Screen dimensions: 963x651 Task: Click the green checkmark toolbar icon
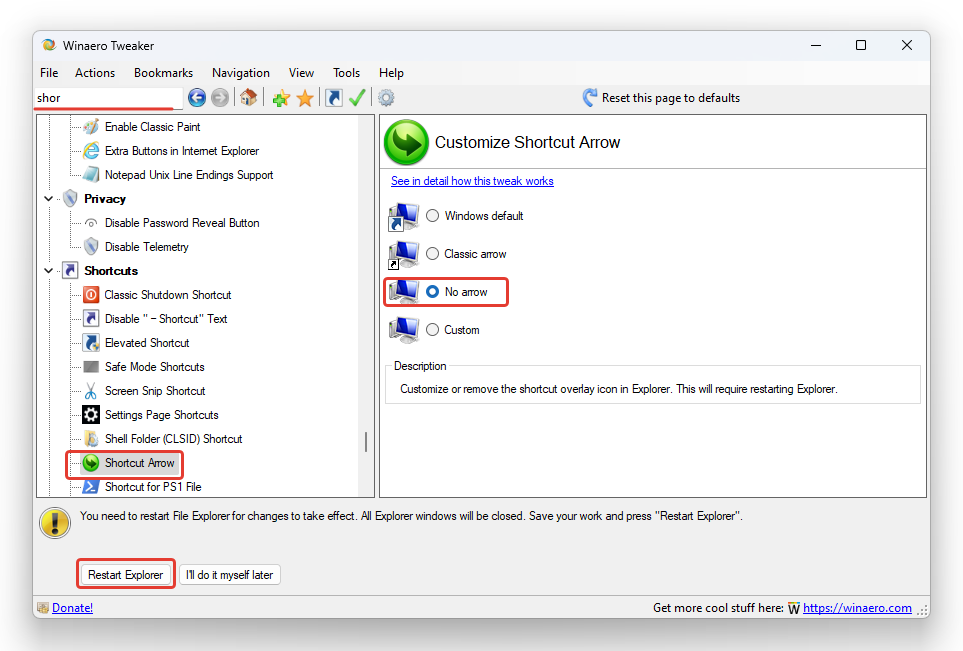pyautogui.click(x=357, y=98)
